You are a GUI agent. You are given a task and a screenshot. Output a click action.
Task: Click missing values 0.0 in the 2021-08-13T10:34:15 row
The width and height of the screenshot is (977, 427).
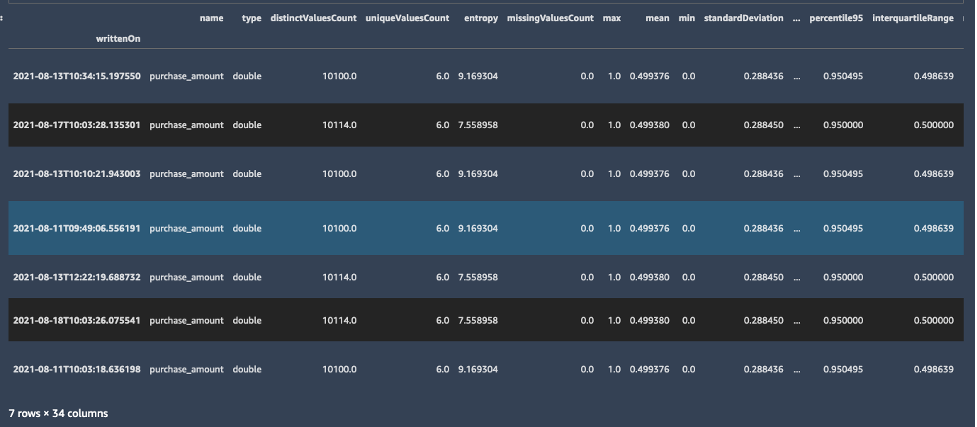(587, 76)
